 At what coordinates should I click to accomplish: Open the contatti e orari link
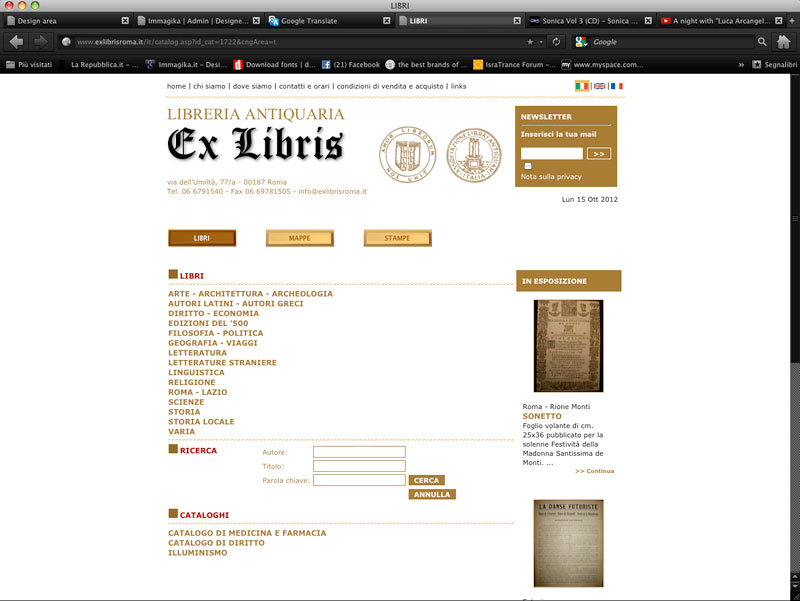pos(304,86)
